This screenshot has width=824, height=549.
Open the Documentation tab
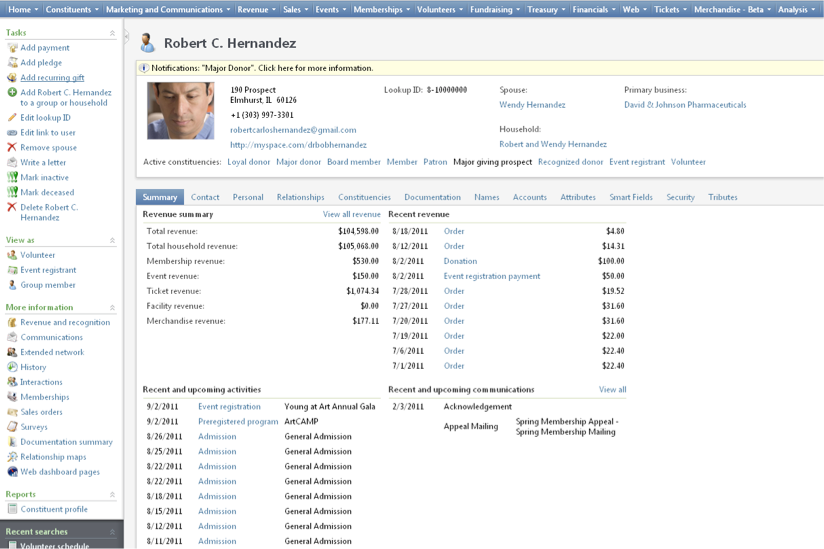(x=432, y=197)
